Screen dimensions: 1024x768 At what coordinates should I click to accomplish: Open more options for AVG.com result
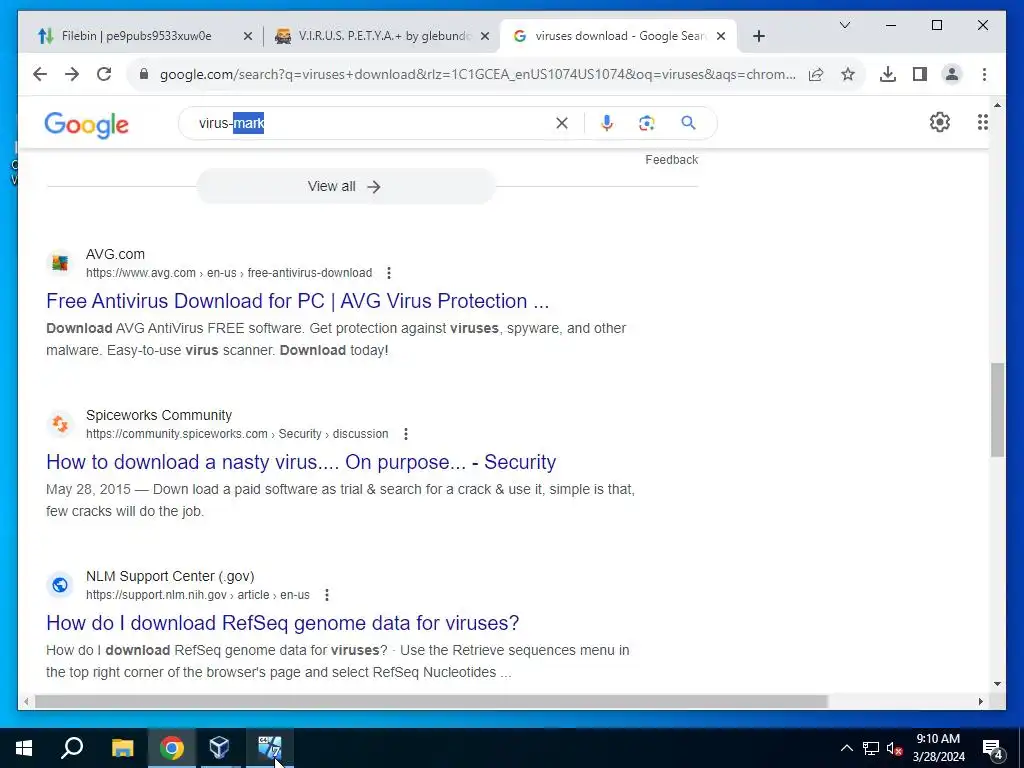(x=389, y=273)
